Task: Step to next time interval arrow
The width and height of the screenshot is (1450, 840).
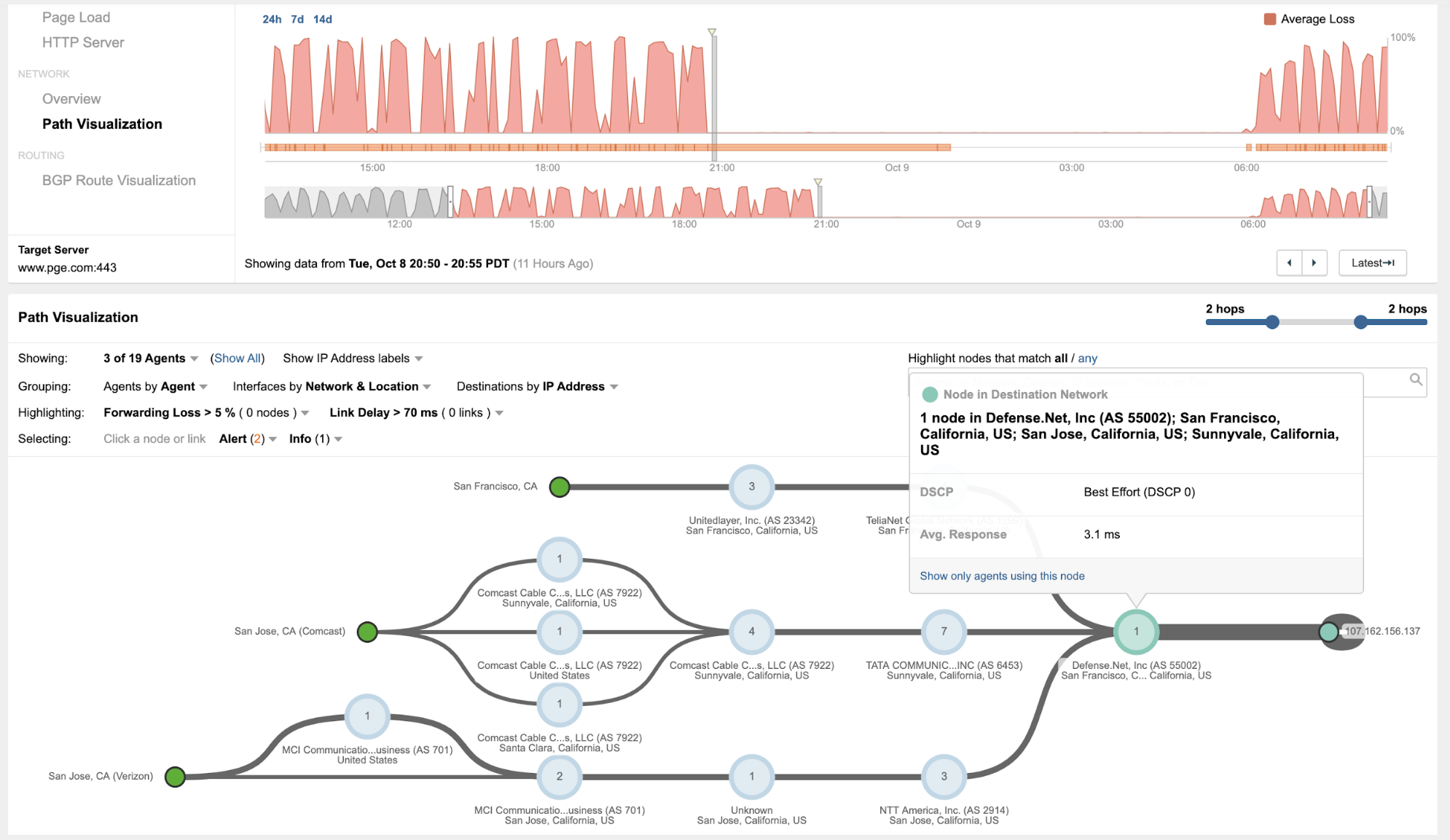Action: (1314, 263)
